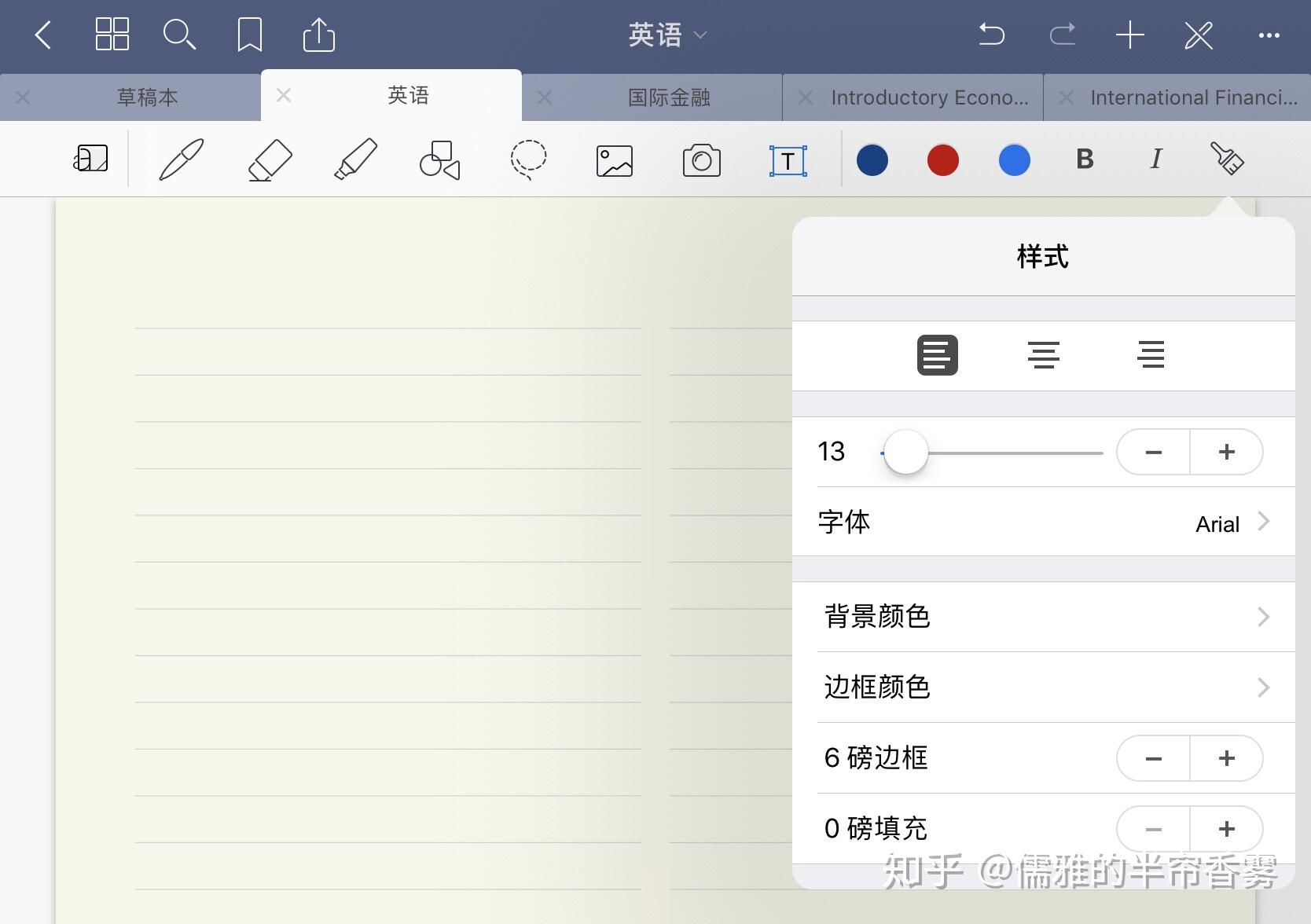Expand the 边框颜色 options
Image resolution: width=1311 pixels, height=924 pixels.
click(1053, 686)
